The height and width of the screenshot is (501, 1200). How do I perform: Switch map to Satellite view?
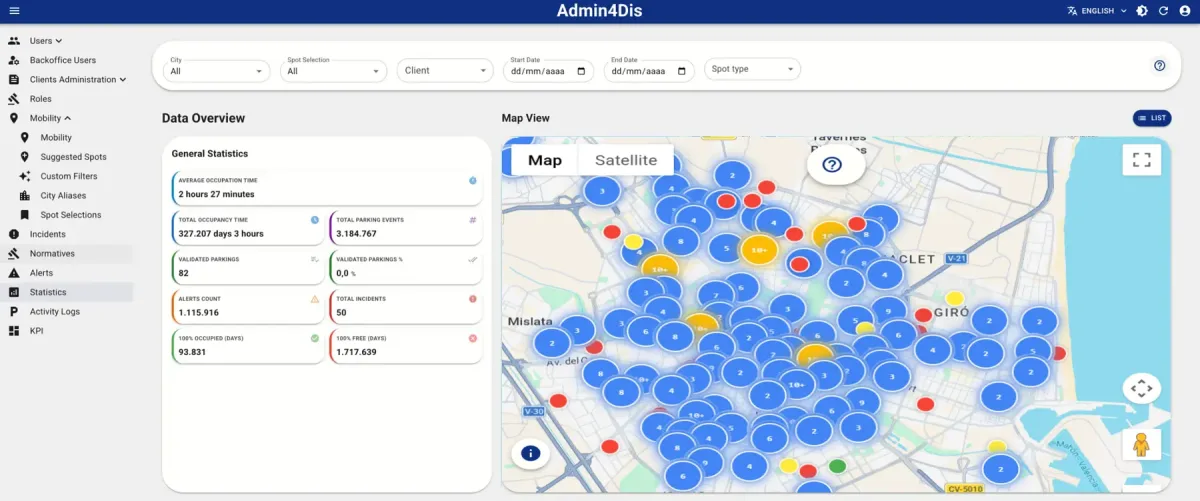click(x=626, y=160)
